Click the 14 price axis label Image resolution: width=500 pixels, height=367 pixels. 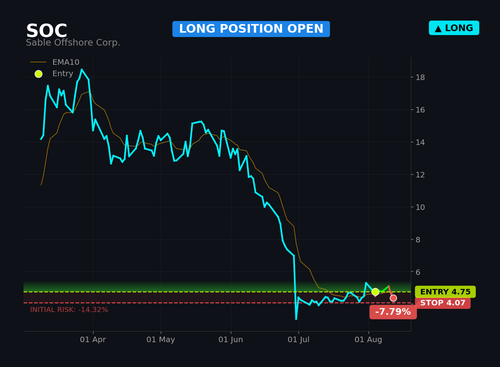point(420,142)
